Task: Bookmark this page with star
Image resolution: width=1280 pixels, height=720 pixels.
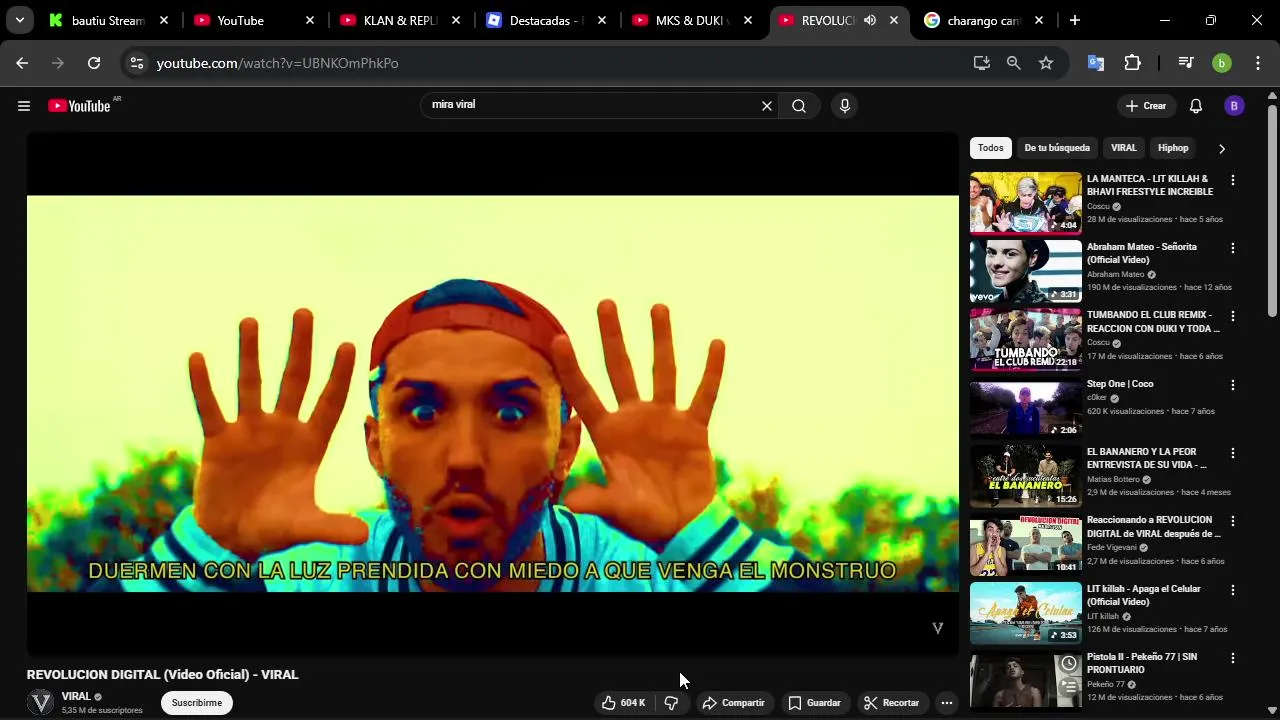Action: coord(1046,63)
